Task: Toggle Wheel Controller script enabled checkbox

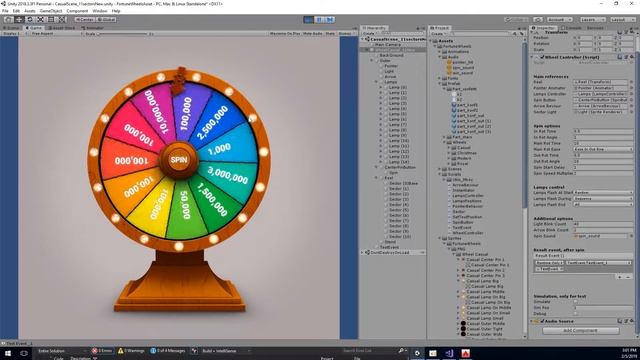Action: (x=542, y=58)
